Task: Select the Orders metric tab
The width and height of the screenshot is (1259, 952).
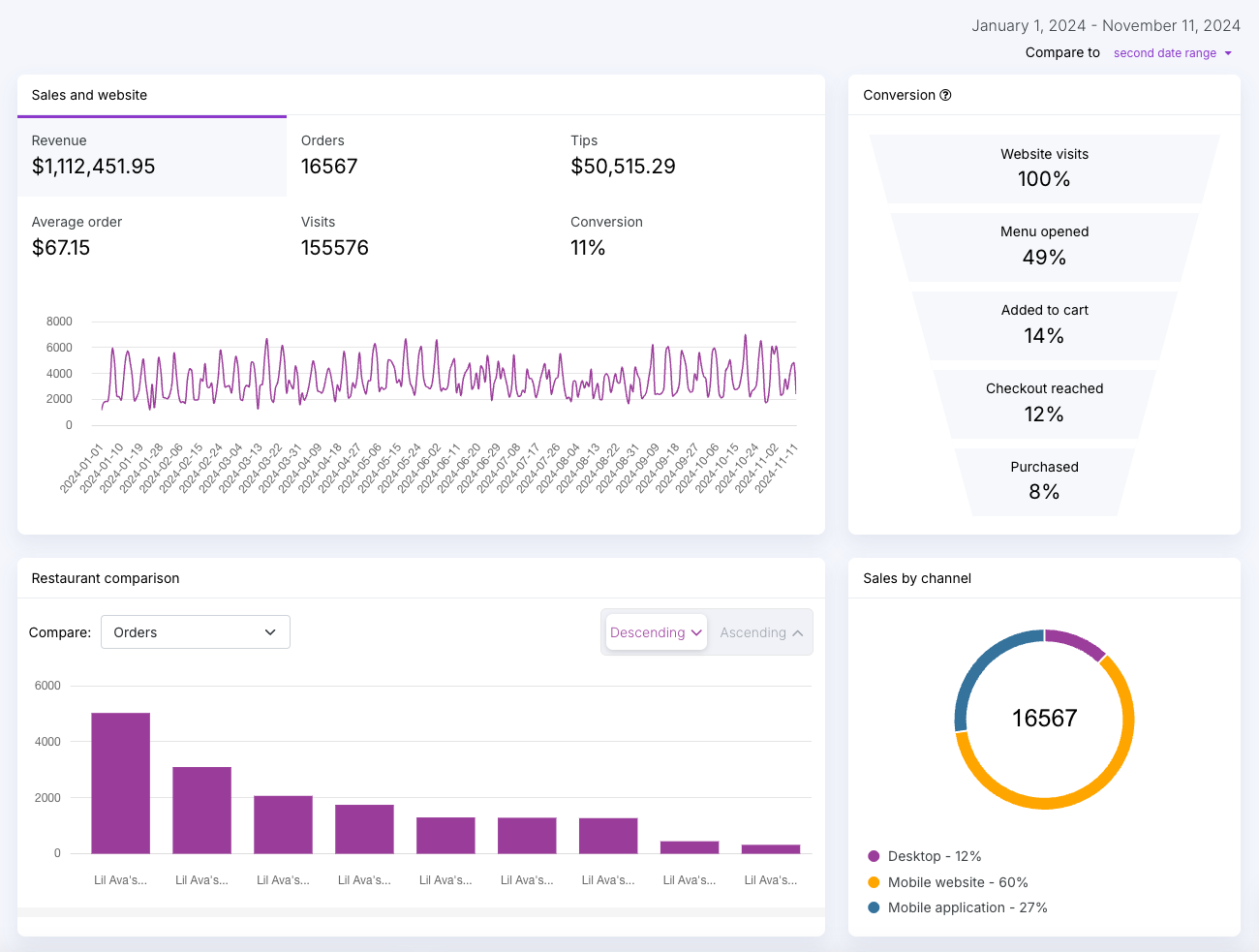Action: pos(421,156)
